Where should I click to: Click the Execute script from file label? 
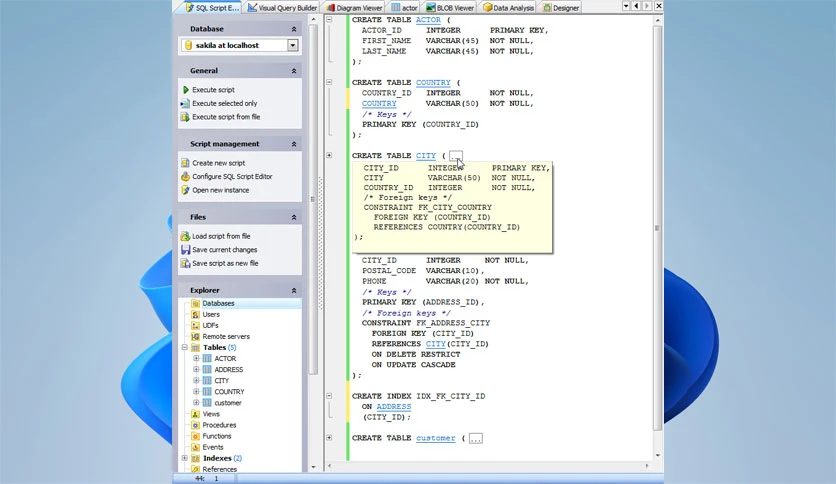pos(226,117)
